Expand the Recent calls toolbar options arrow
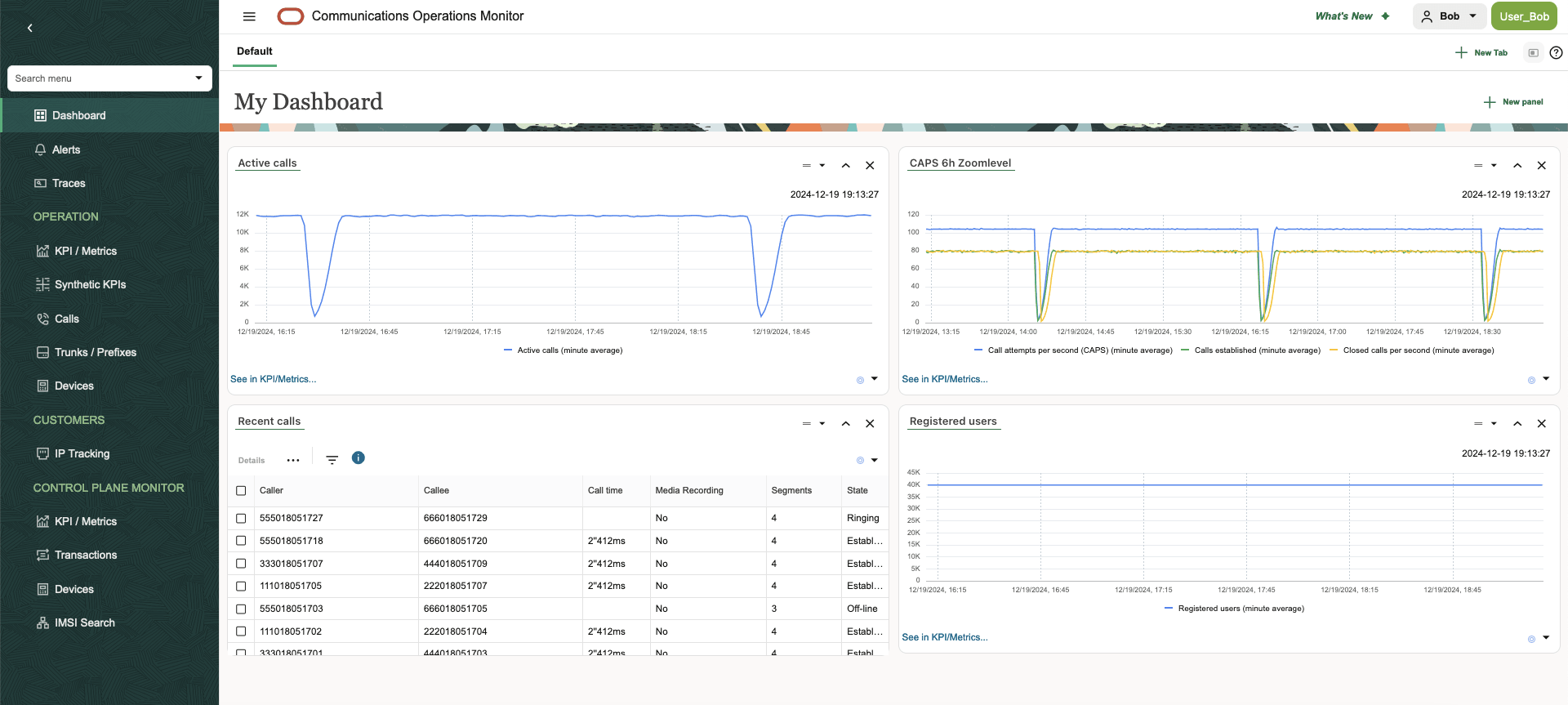 coord(875,460)
